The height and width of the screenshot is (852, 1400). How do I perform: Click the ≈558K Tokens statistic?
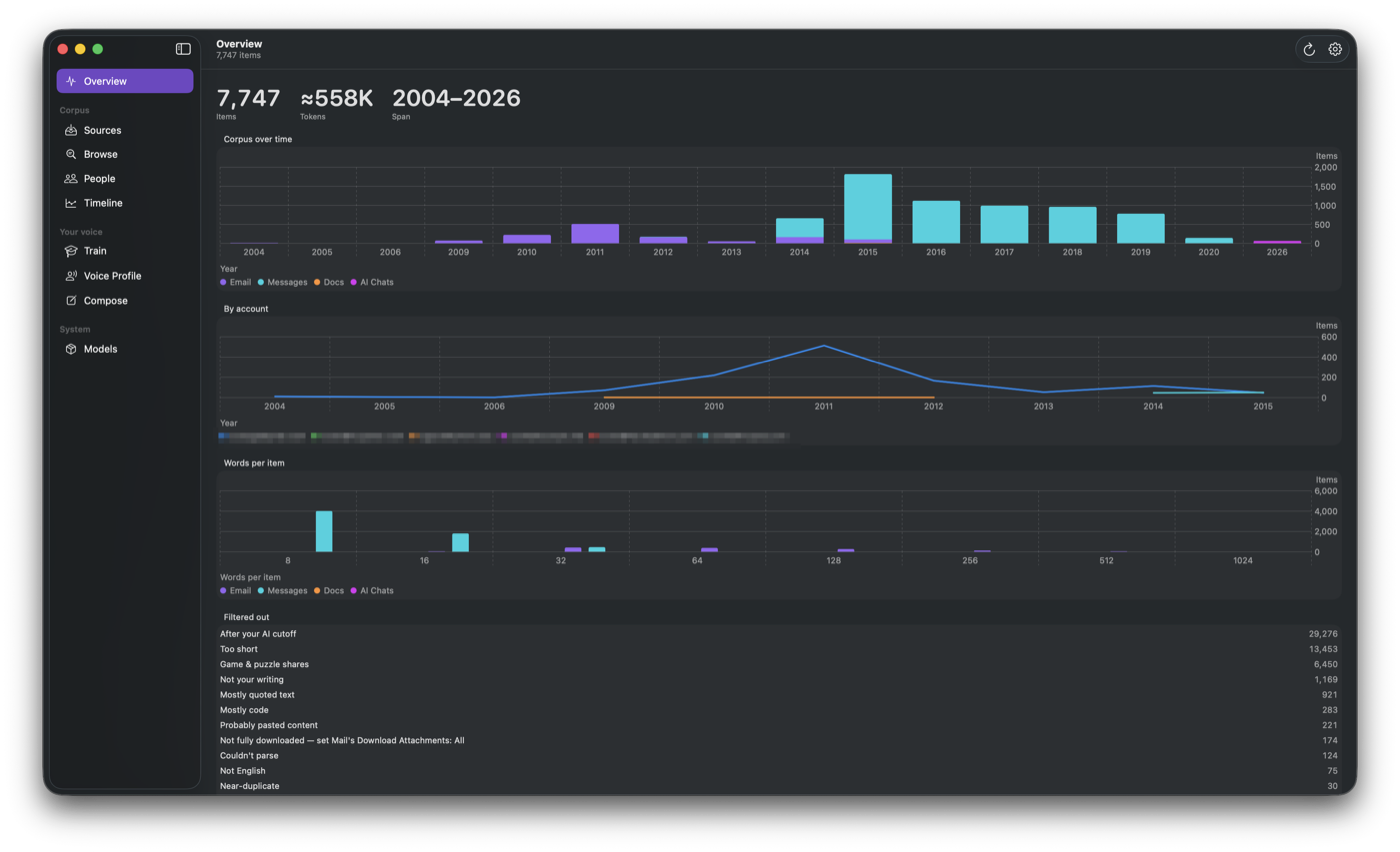click(337, 103)
